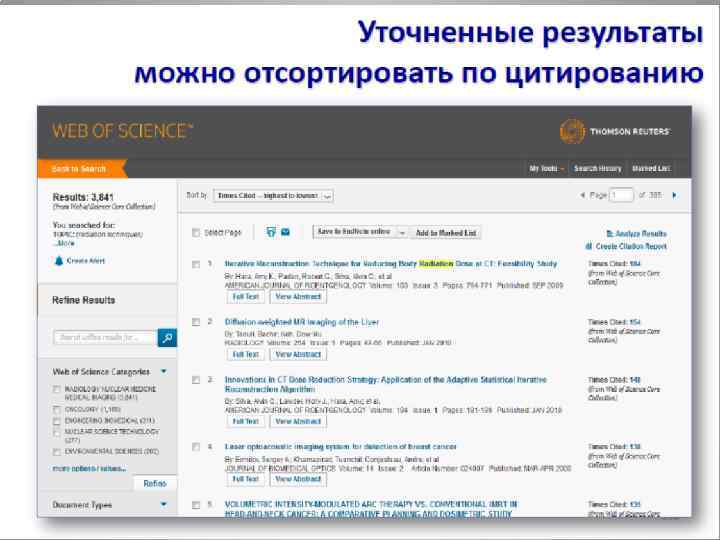The image size is (720, 540).
Task: View Abstract for Innovations in CT result
Action: [x=298, y=422]
